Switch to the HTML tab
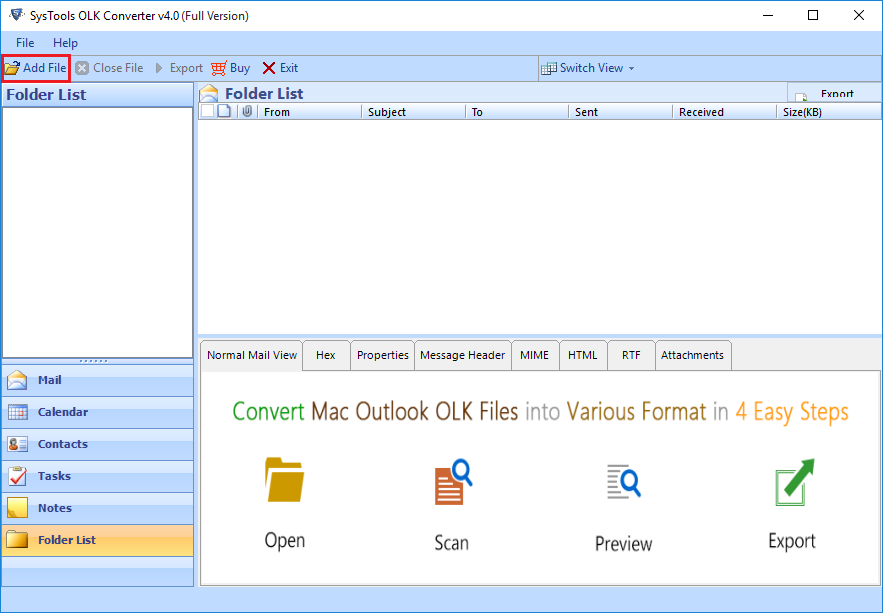The width and height of the screenshot is (883, 613). (582, 355)
